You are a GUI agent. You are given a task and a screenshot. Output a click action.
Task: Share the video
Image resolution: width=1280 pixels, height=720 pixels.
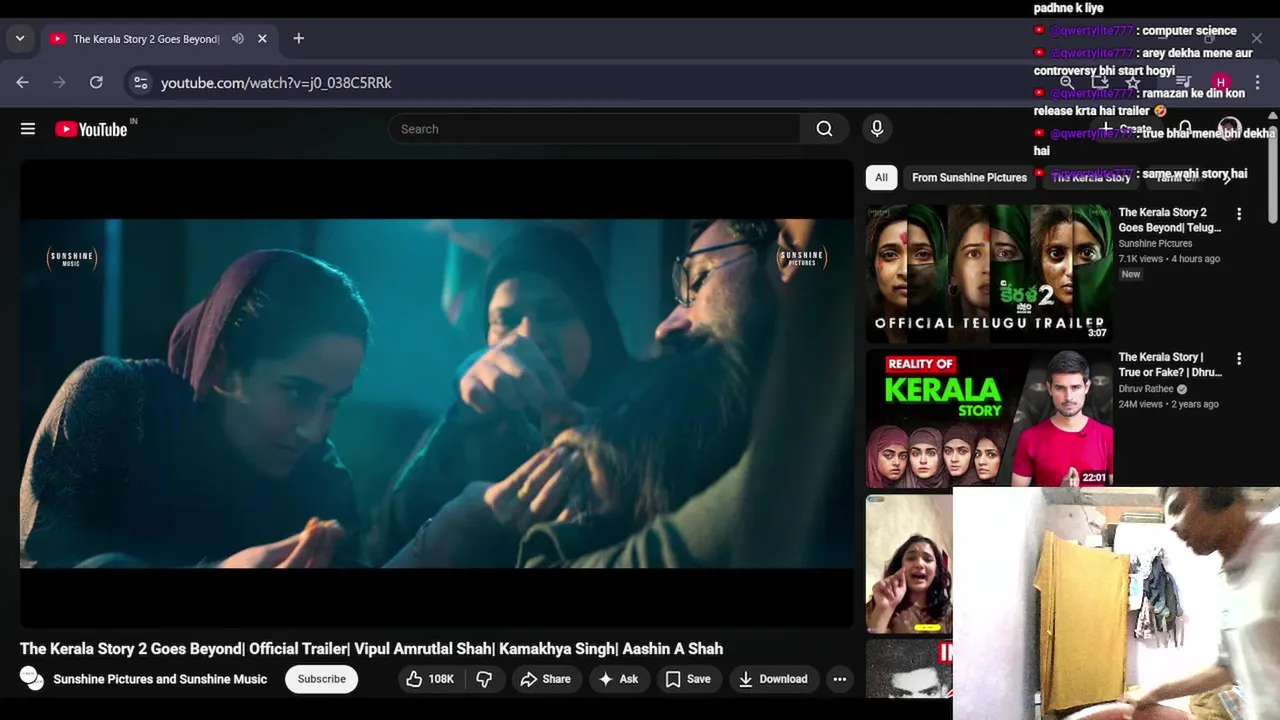pyautogui.click(x=545, y=679)
